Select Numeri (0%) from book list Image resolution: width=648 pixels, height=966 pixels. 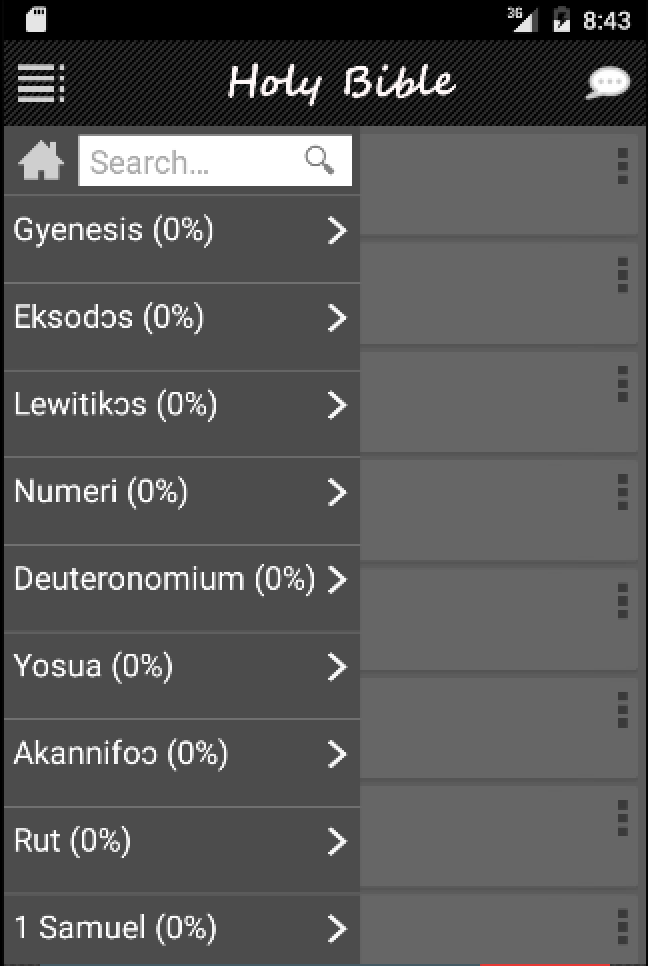point(101,491)
